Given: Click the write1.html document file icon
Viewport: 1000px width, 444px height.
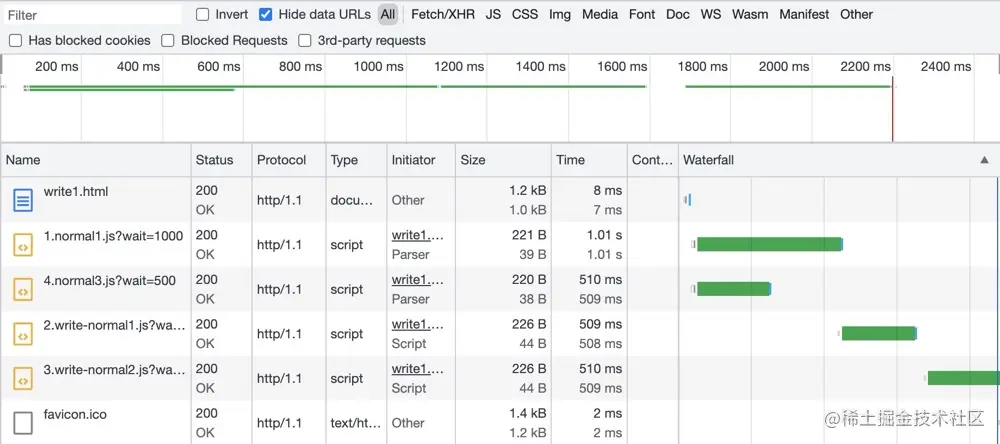Looking at the screenshot, I should click(23, 200).
